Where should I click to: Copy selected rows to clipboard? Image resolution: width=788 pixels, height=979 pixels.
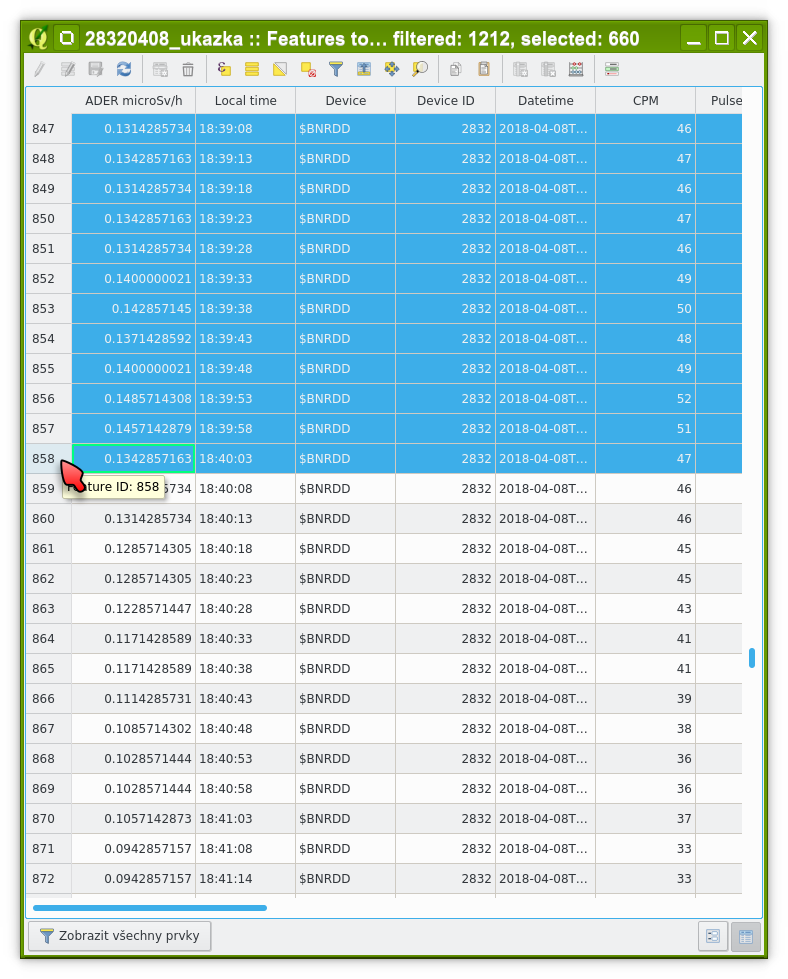[456, 70]
